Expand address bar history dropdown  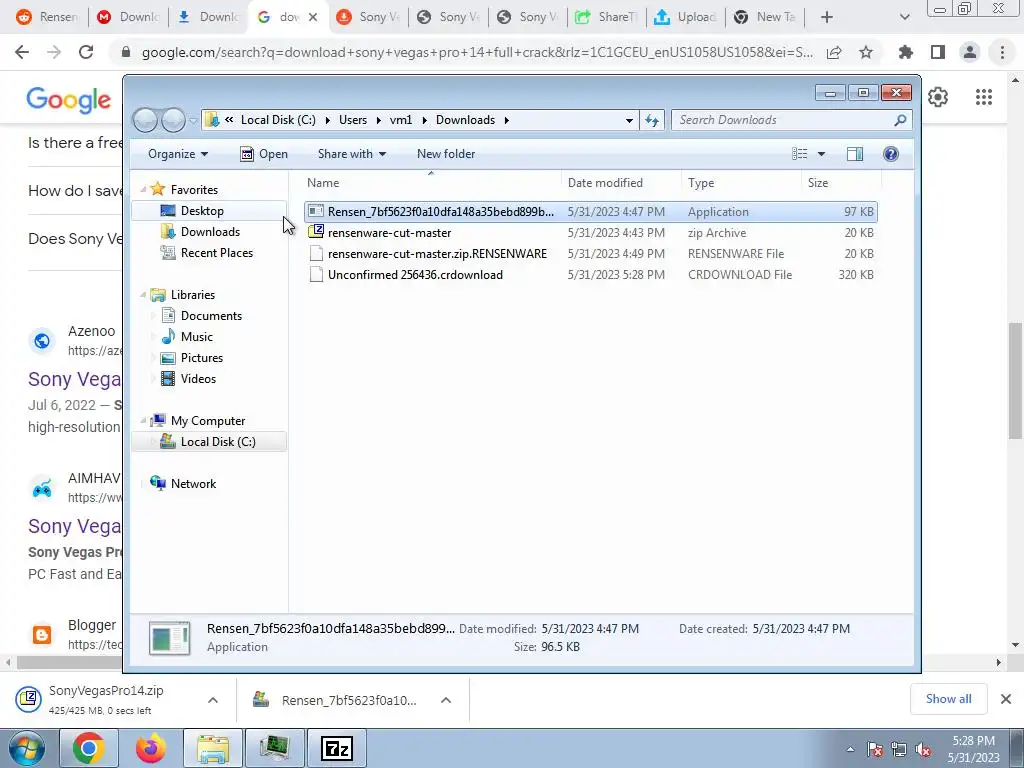pyautogui.click(x=629, y=120)
